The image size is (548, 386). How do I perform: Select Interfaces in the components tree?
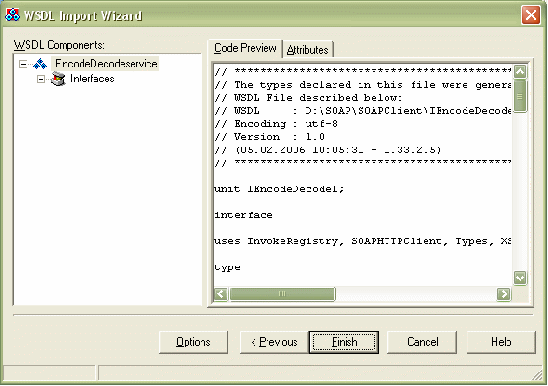92,79
